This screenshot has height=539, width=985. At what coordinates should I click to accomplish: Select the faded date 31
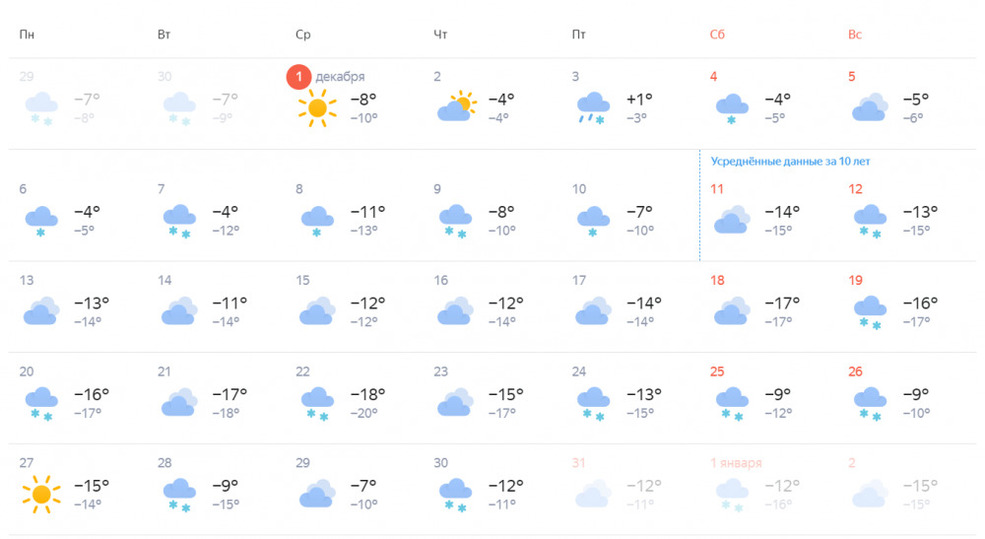pyautogui.click(x=579, y=463)
